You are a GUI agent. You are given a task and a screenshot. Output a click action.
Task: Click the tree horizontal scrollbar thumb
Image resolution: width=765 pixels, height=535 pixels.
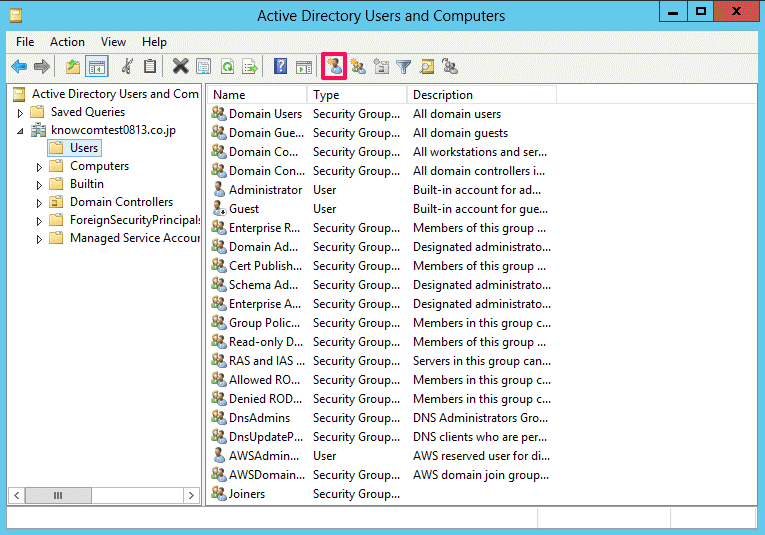(x=58, y=495)
